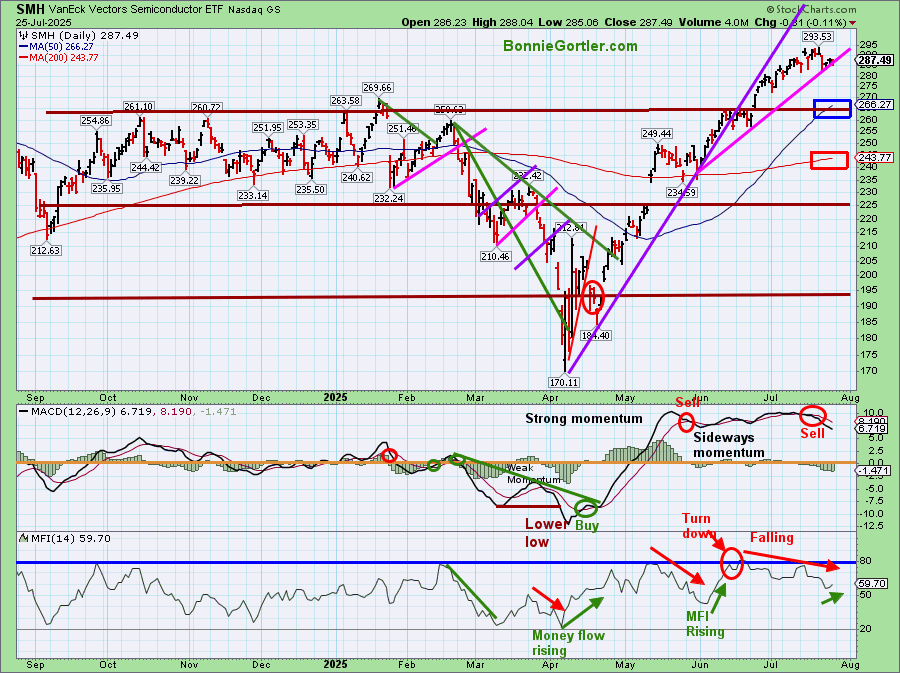Click the small green circle on MACD in February
Image resolution: width=900 pixels, height=673 pixels.
(x=434, y=465)
